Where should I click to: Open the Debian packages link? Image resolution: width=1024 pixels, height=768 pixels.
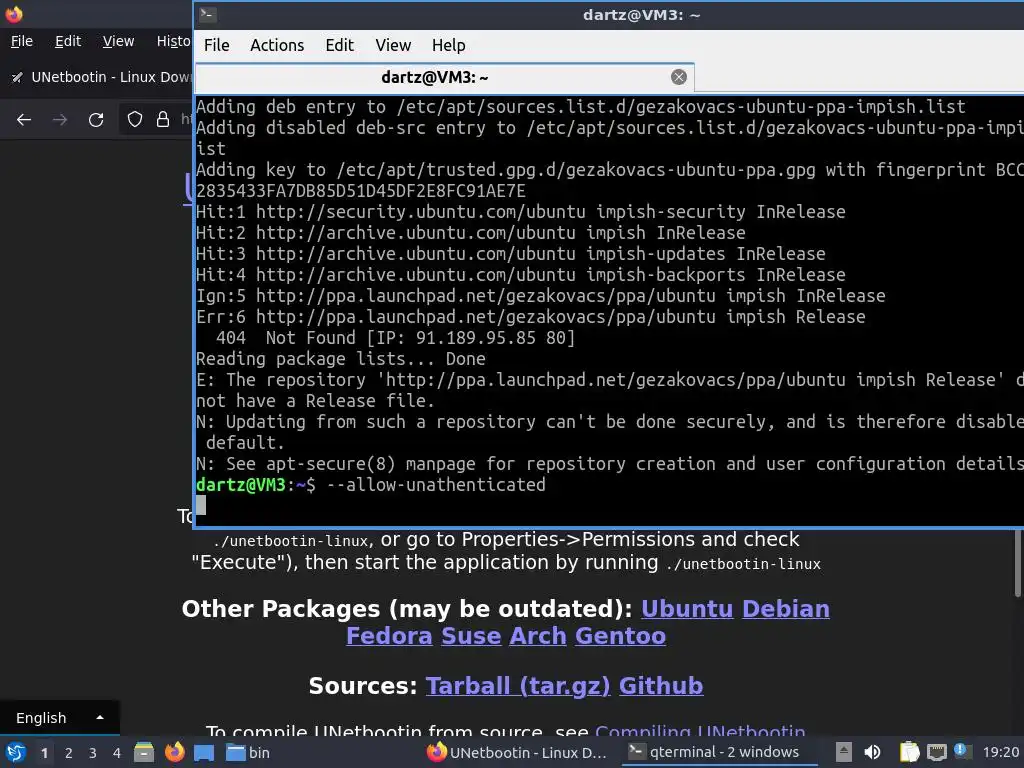[786, 609]
